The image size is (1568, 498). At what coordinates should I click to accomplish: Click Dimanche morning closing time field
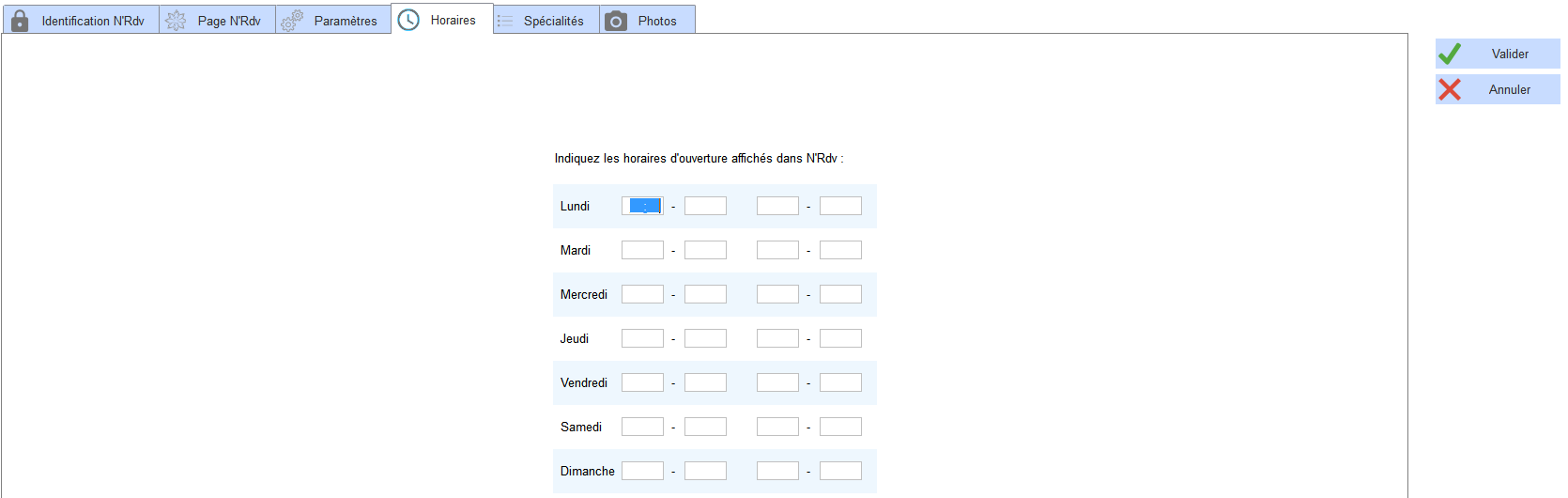pos(705,471)
